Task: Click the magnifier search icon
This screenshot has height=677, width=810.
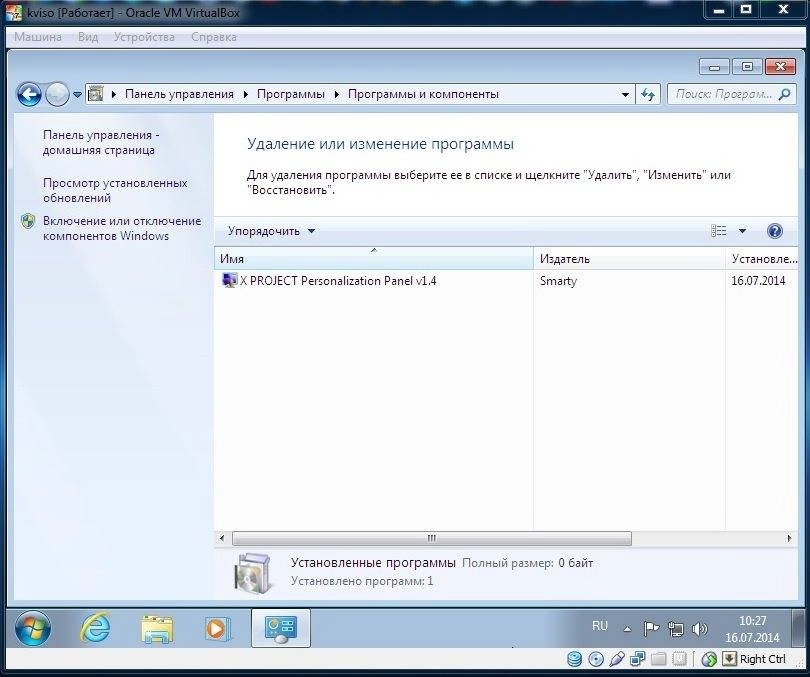Action: [785, 94]
